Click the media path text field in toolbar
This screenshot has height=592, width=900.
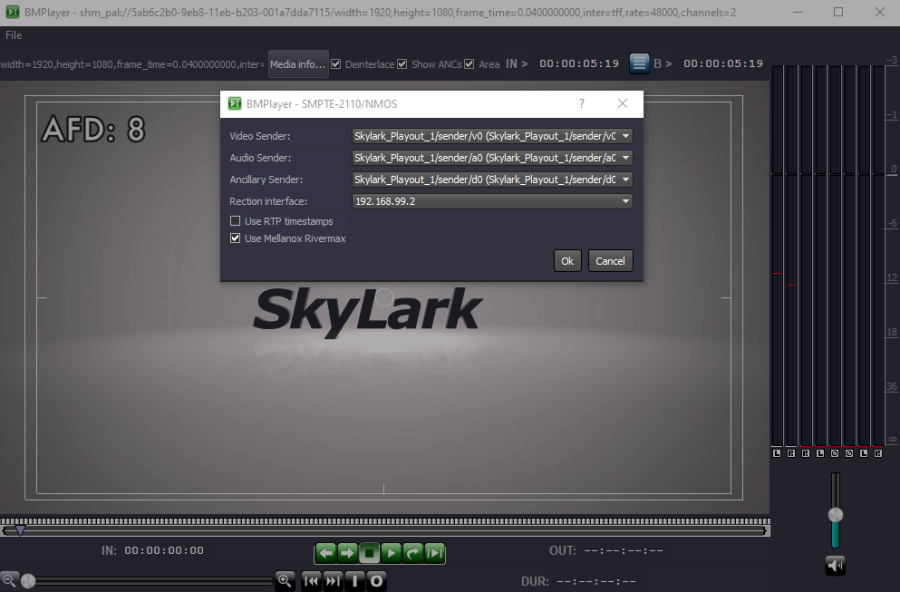[x=132, y=64]
